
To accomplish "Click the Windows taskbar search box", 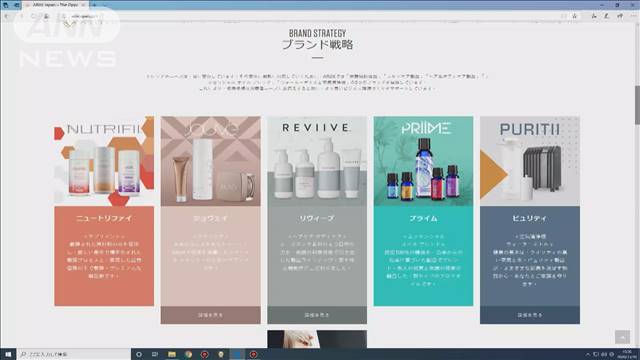I will click(x=73, y=354).
